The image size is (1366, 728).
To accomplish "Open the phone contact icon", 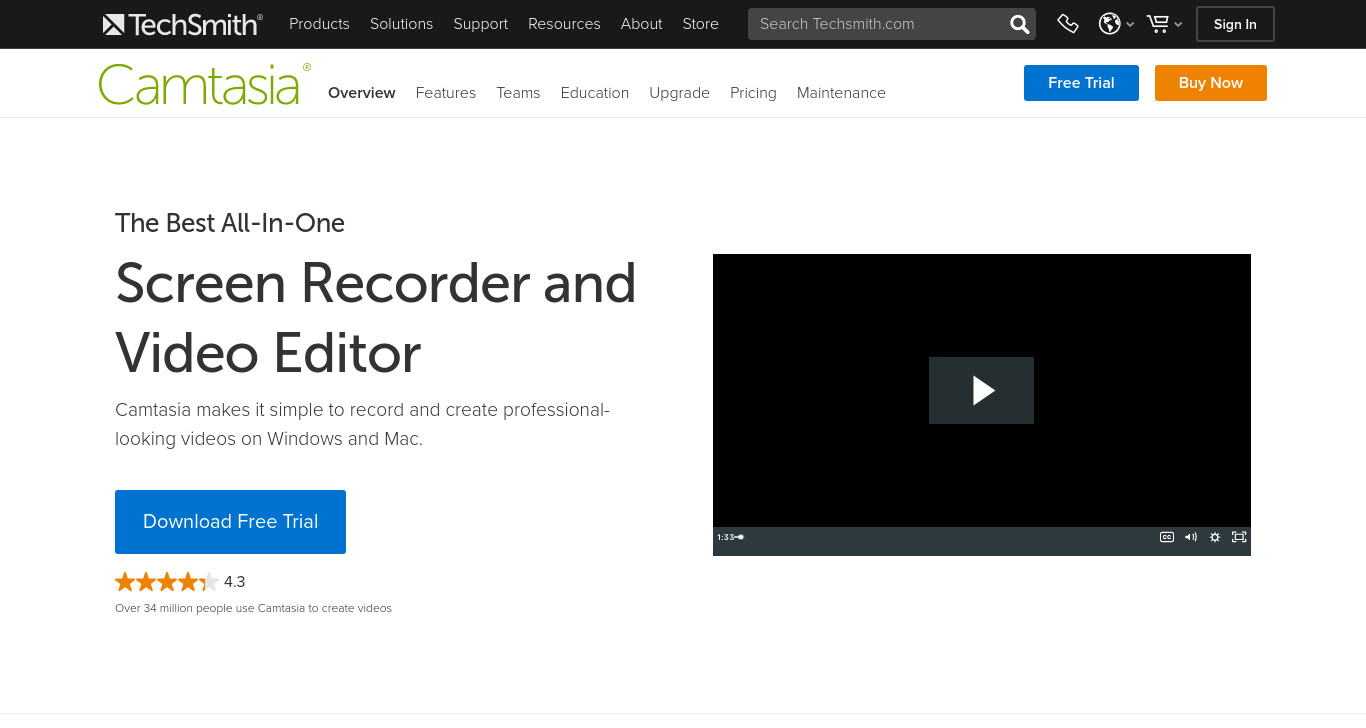I will [x=1068, y=24].
